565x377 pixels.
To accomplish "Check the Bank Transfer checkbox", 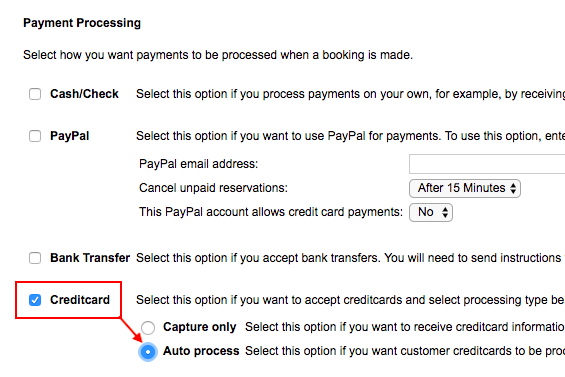I will point(35,258).
